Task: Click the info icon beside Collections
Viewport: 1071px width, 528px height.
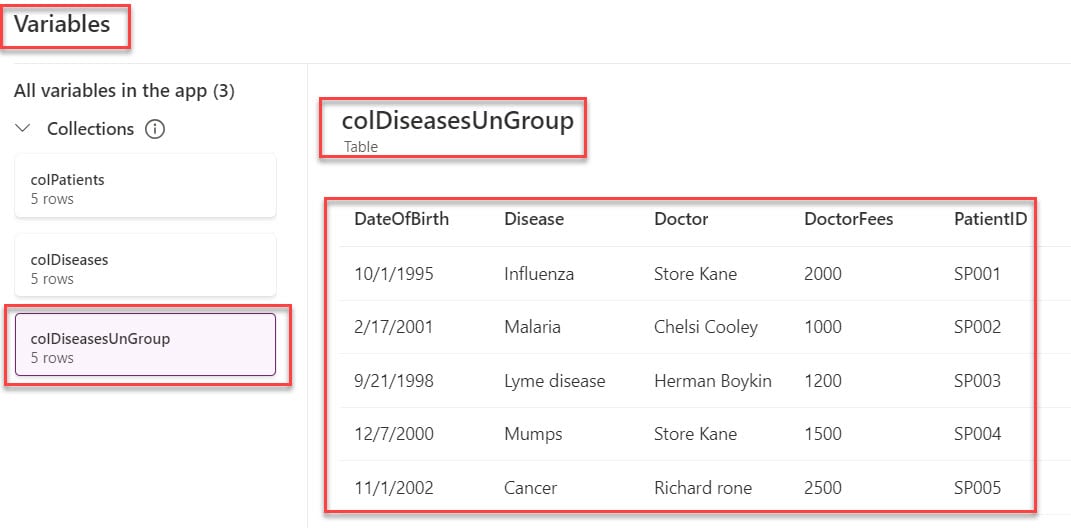Action: coord(155,129)
